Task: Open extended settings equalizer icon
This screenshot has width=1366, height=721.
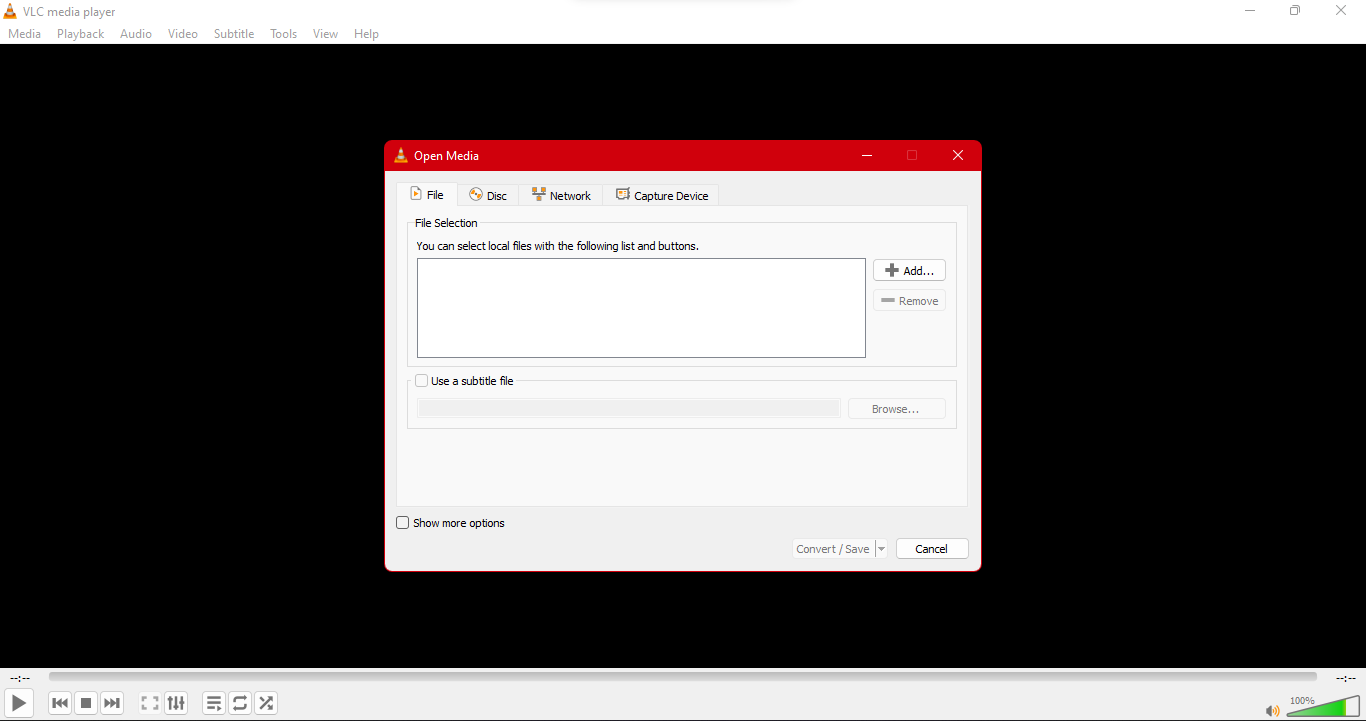Action: pyautogui.click(x=176, y=703)
